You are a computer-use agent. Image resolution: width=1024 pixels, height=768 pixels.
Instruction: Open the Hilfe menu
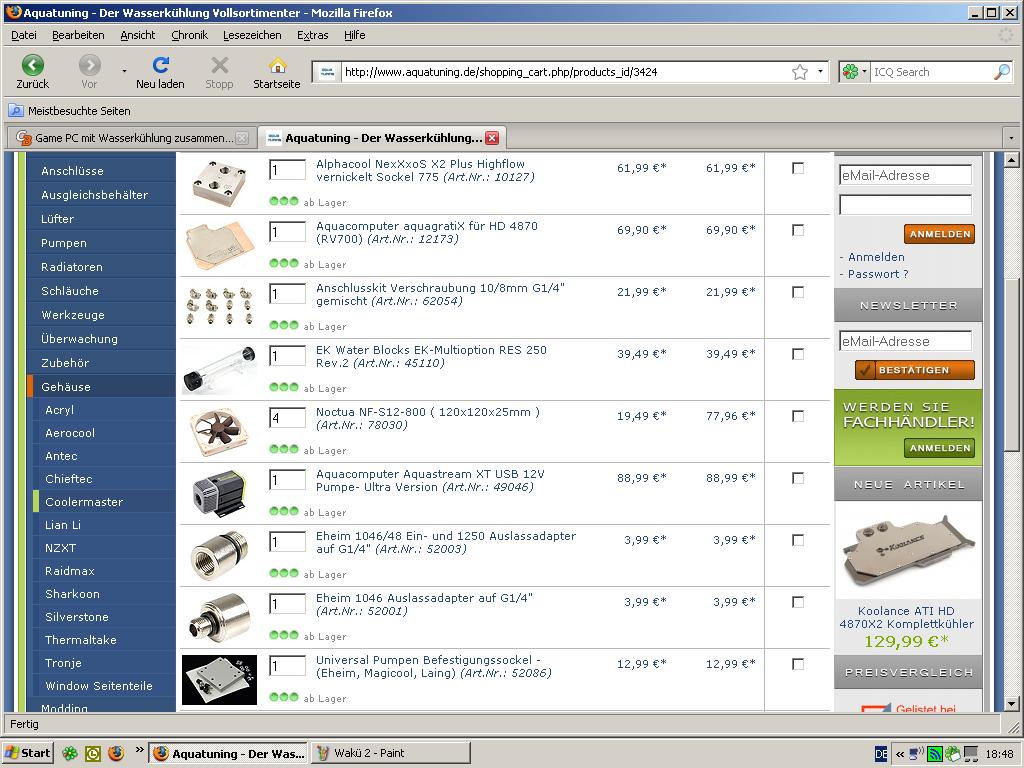[355, 35]
